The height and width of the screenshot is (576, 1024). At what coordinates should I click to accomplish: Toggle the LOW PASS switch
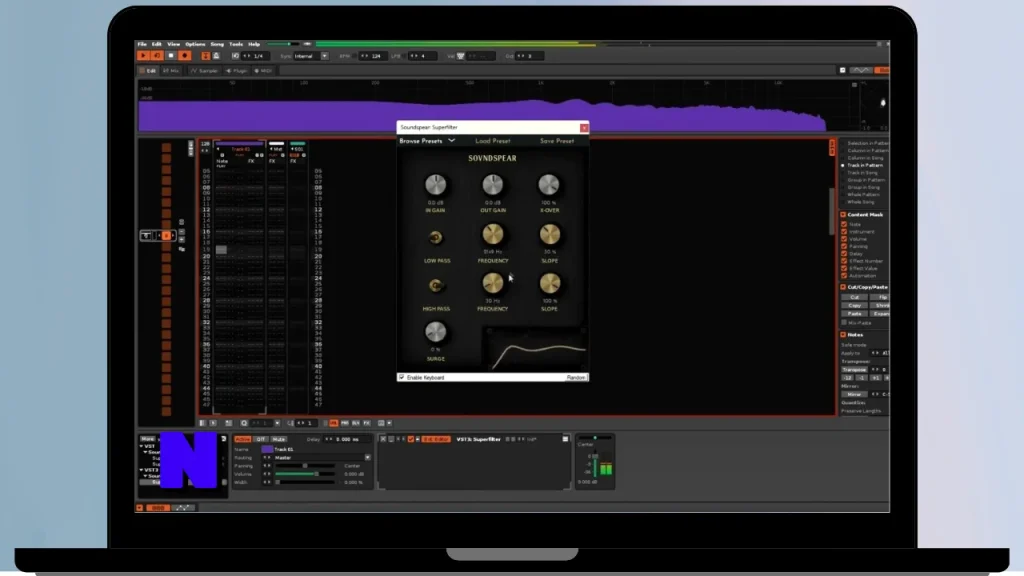click(x=436, y=237)
